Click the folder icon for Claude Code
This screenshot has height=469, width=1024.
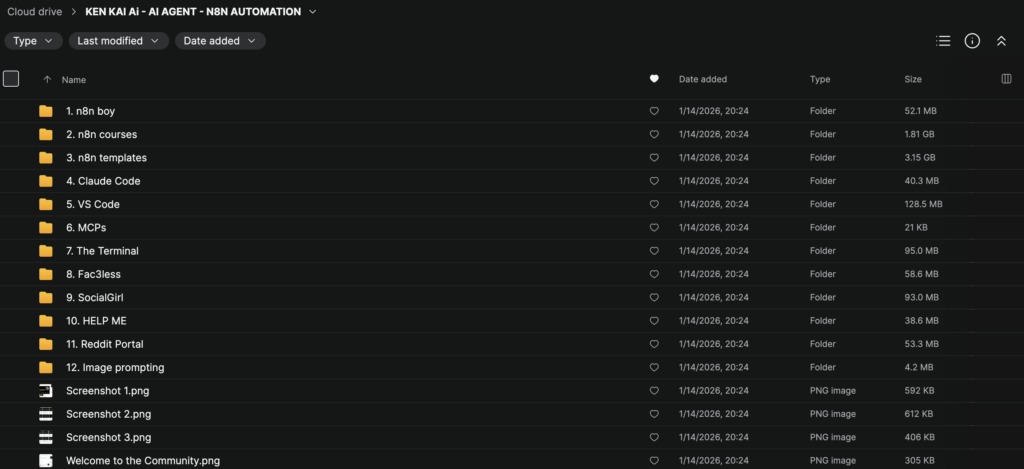(x=46, y=181)
